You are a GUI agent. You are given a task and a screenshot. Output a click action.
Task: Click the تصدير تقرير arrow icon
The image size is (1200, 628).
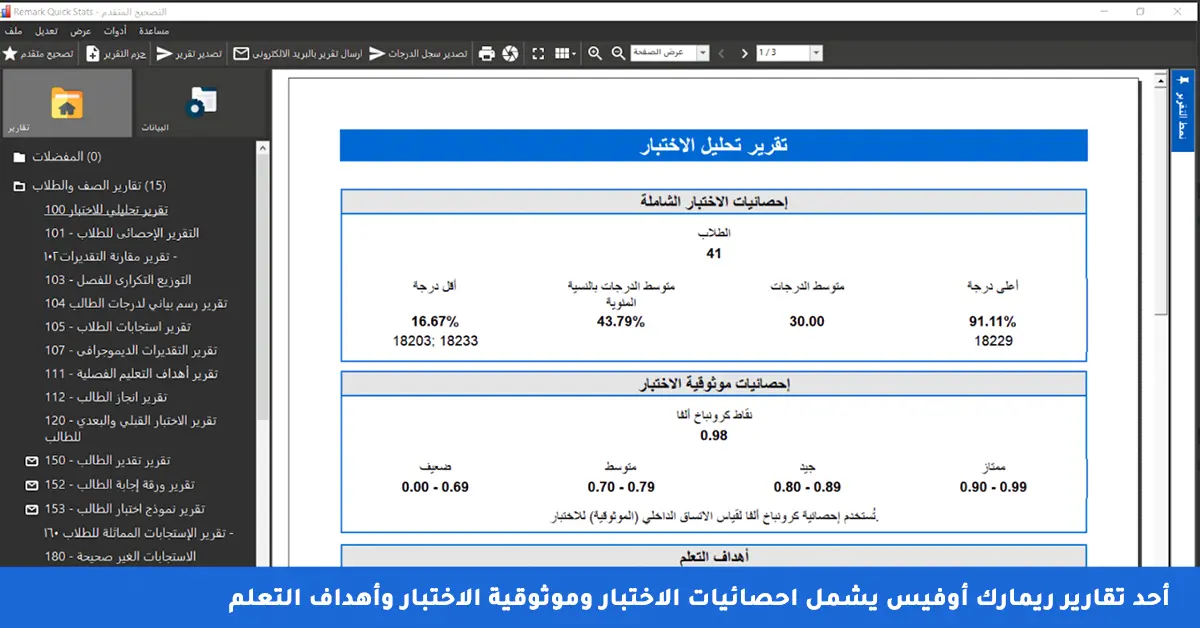point(164,53)
